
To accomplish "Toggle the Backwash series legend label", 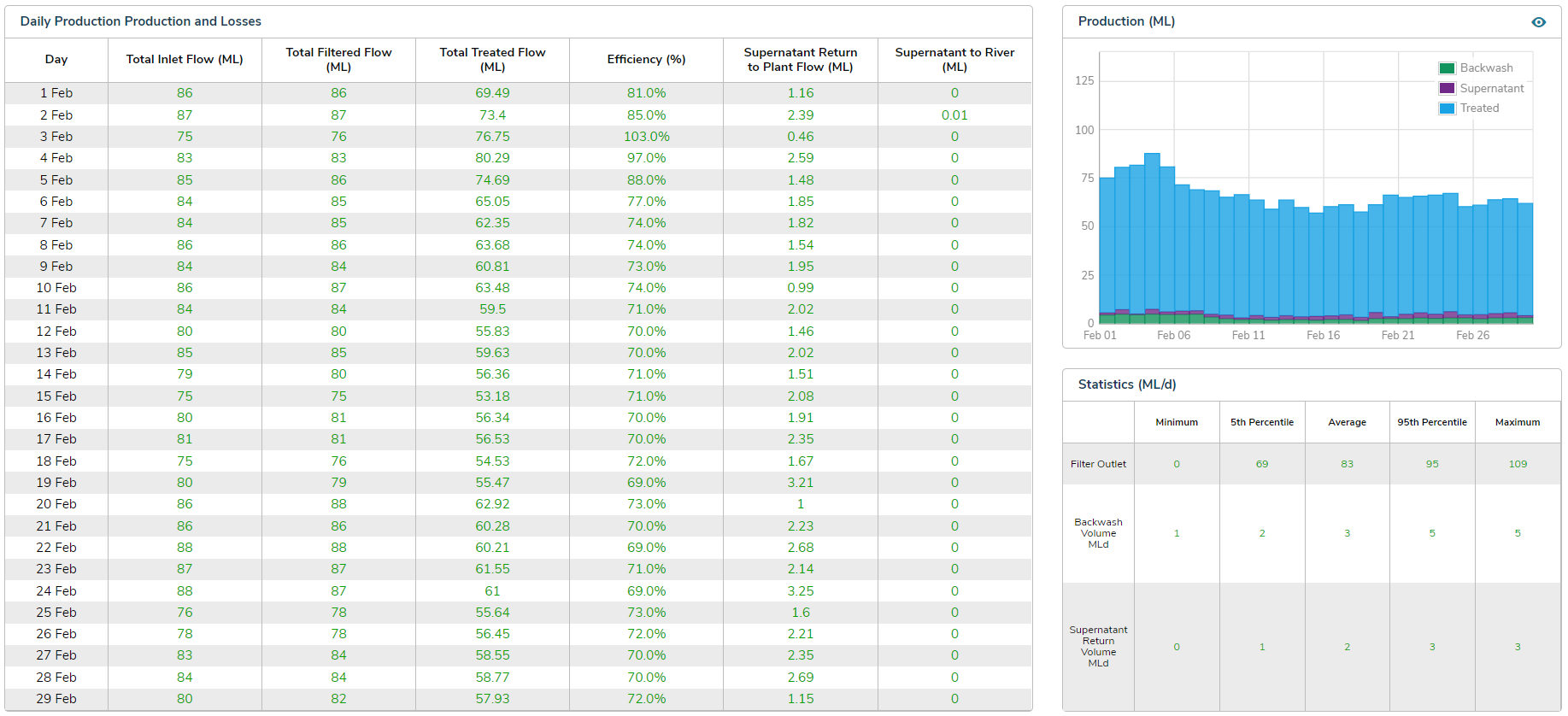I will (x=1486, y=68).
